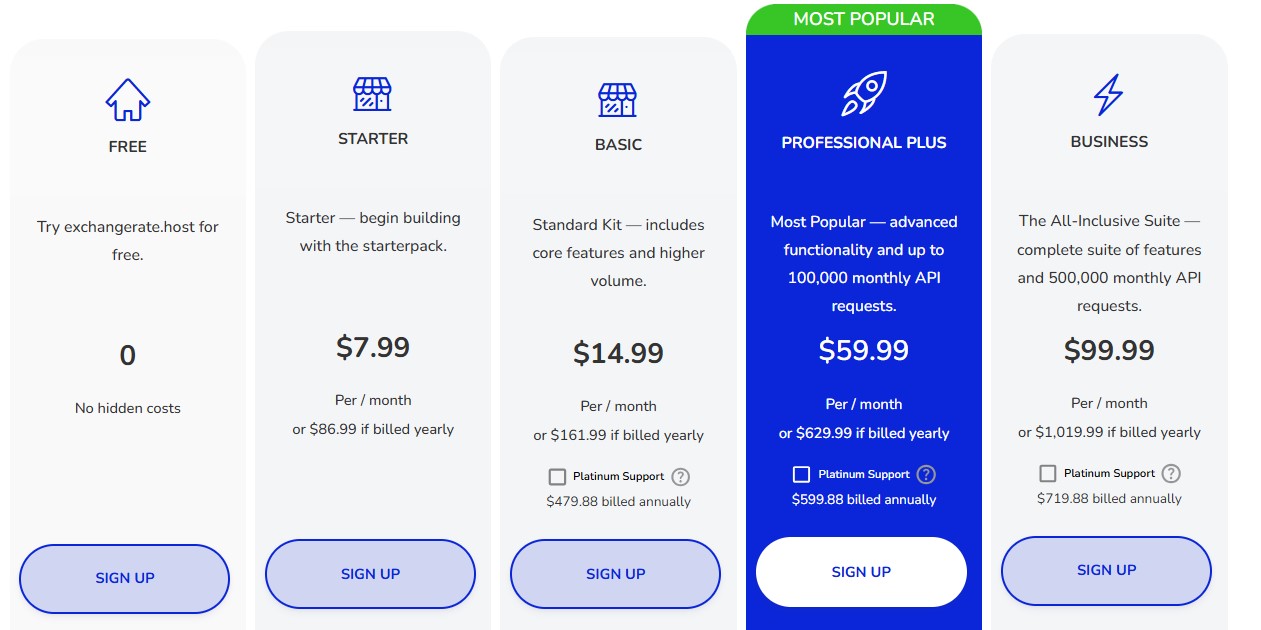The width and height of the screenshot is (1261, 630).
Task: Open Platinum Support help icon in Business
Action: 1171,474
